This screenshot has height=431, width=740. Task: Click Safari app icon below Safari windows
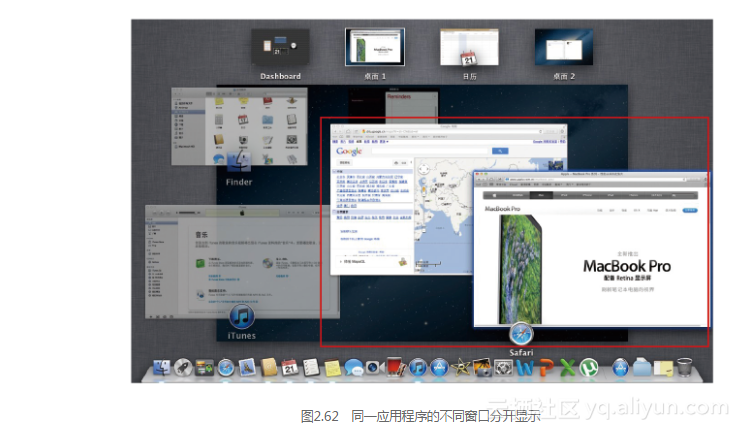click(x=521, y=334)
